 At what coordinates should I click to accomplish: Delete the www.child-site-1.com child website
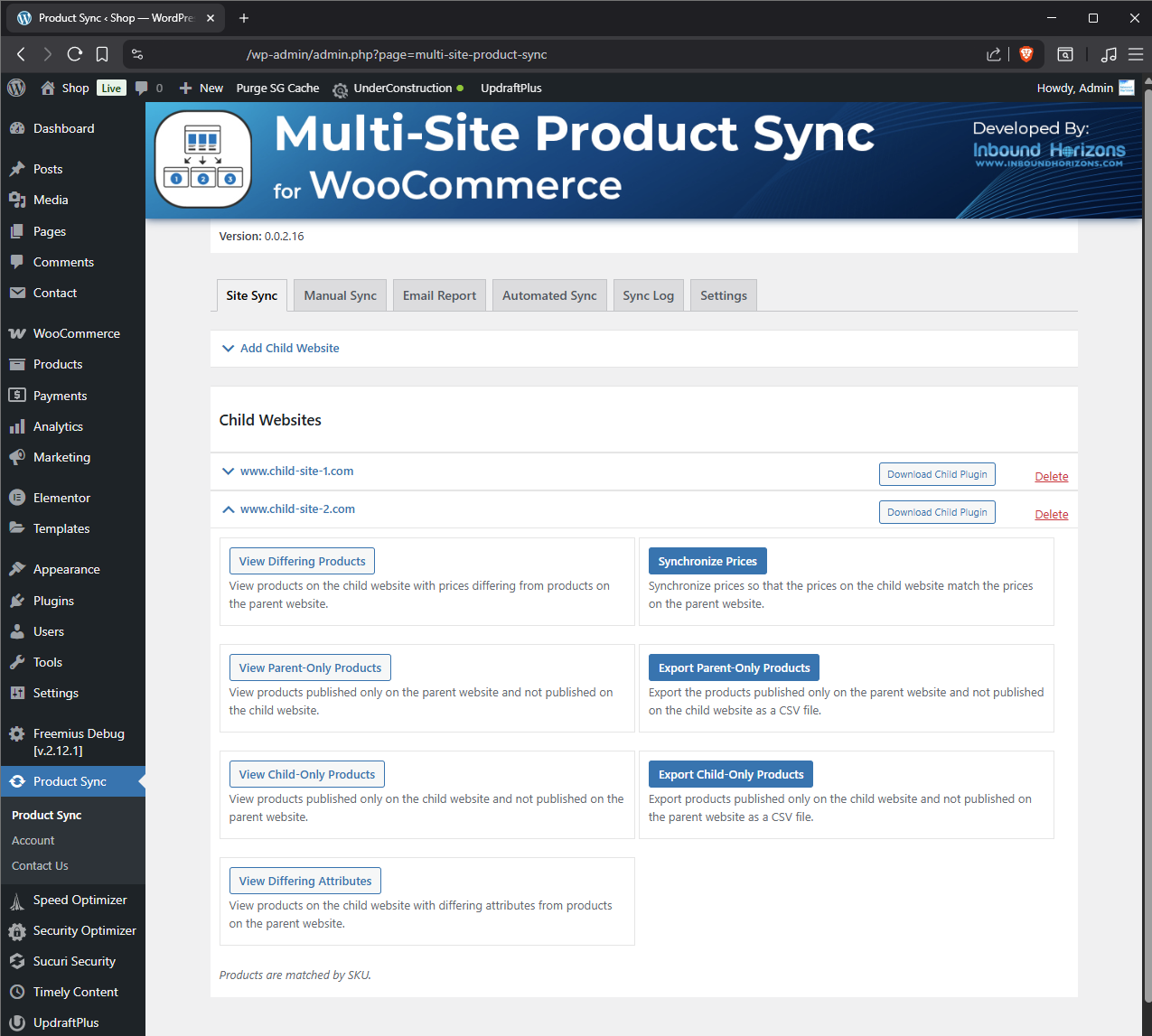point(1051,476)
